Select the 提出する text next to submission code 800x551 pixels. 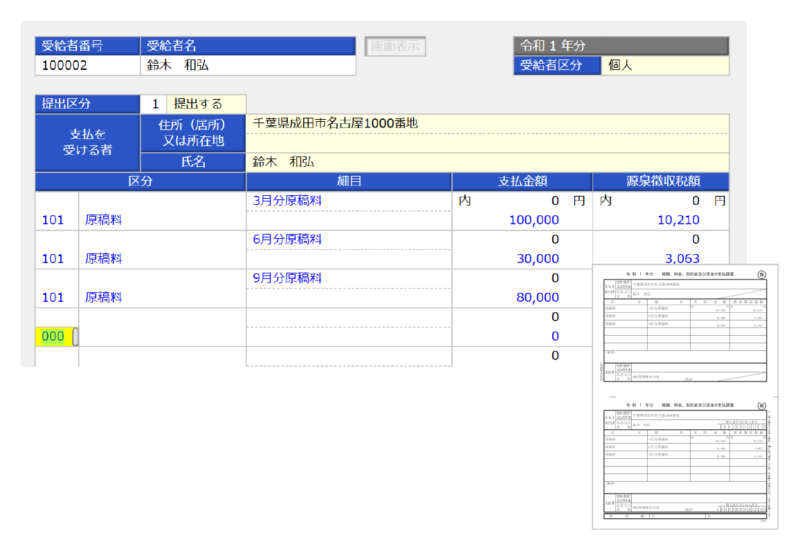point(198,104)
